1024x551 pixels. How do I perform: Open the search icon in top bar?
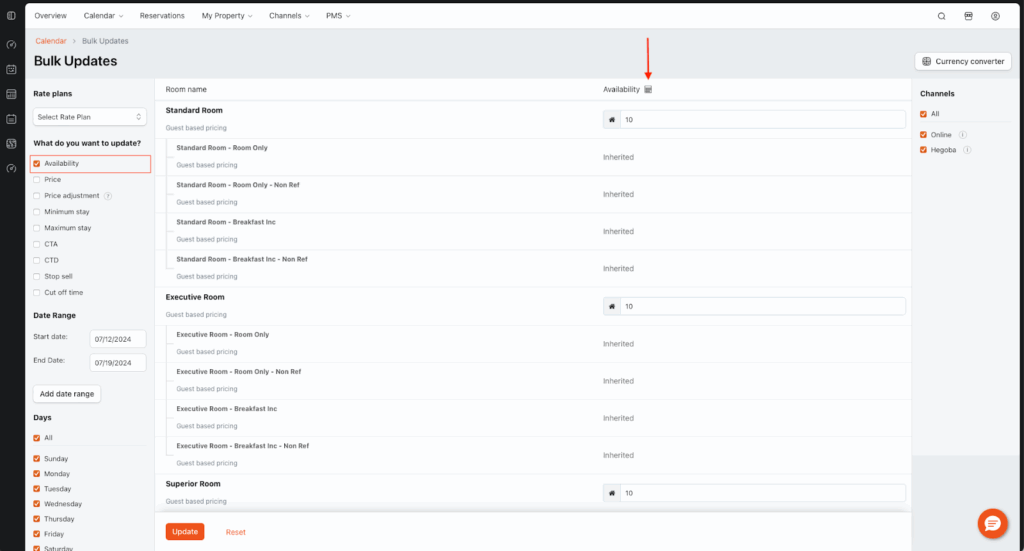[941, 16]
